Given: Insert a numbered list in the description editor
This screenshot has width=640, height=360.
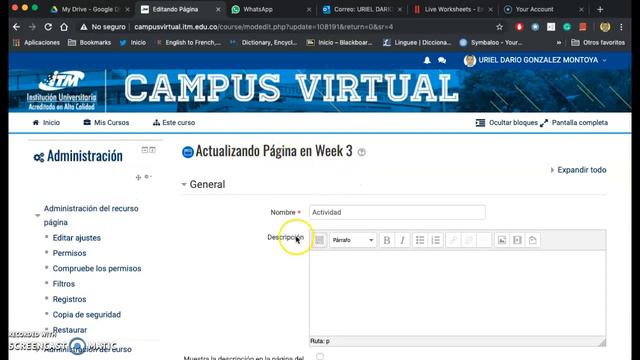Looking at the screenshot, I should coord(436,240).
